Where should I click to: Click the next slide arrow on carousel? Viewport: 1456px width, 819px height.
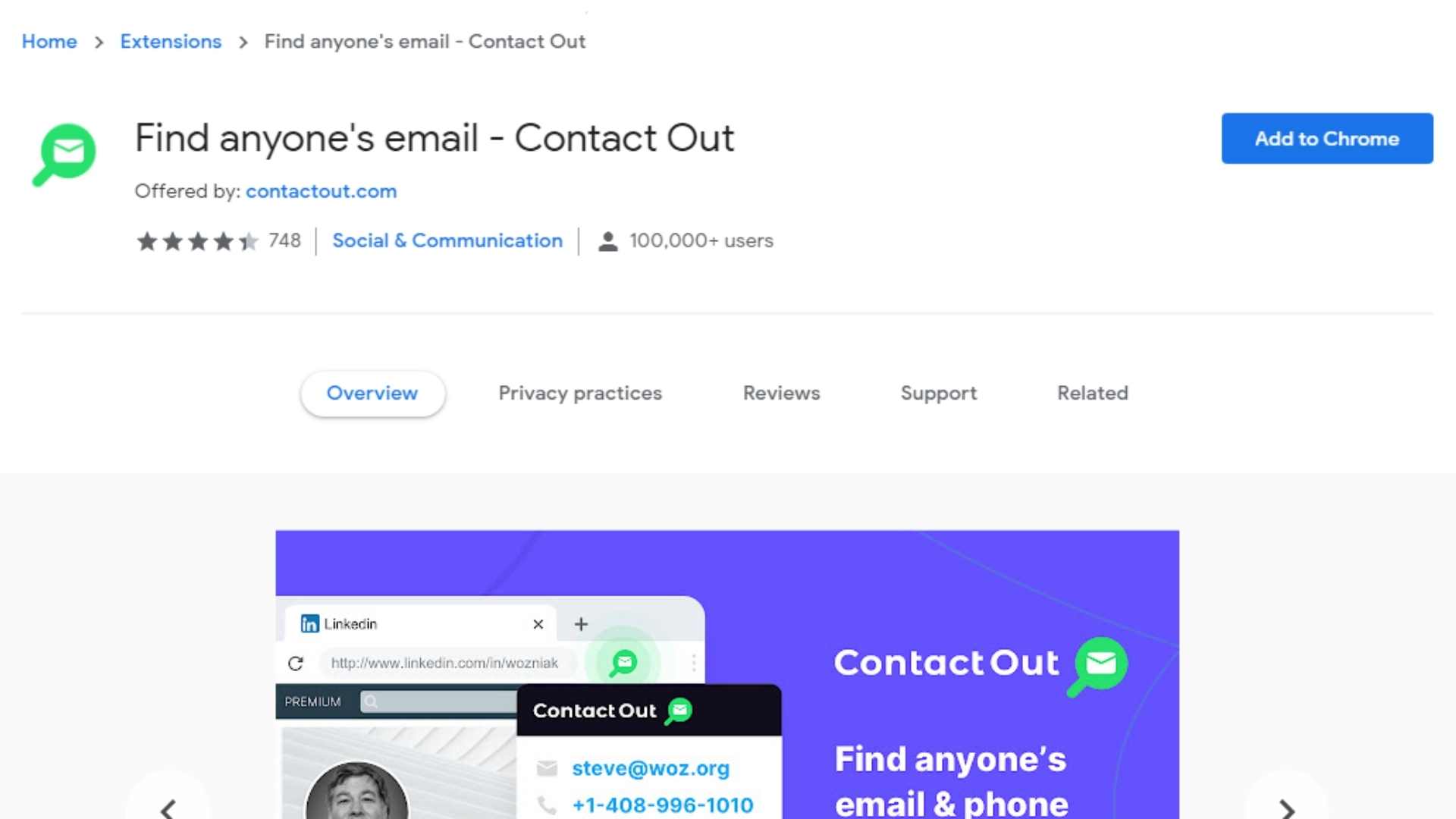[x=1288, y=809]
